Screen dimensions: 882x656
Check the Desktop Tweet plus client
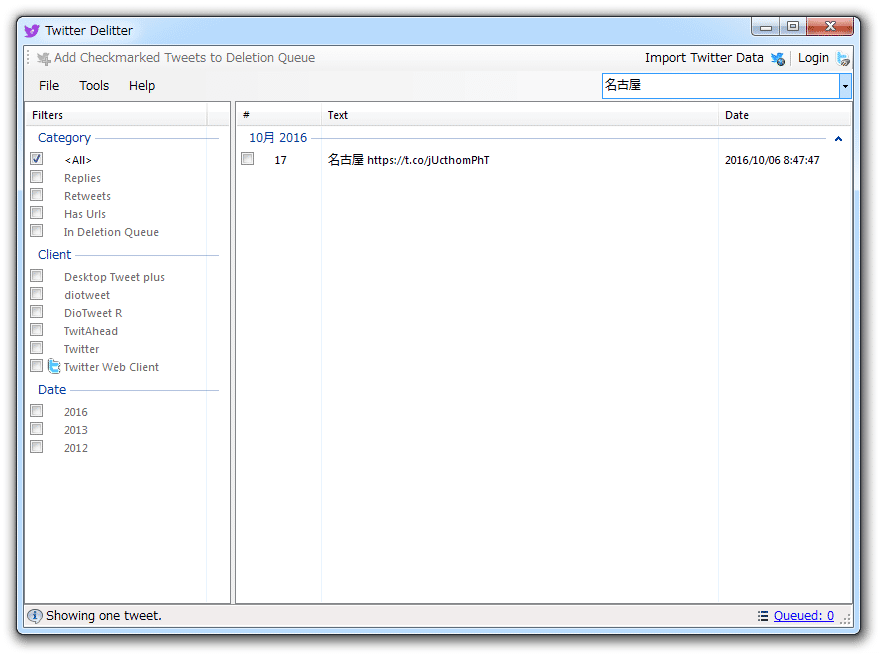[x=37, y=276]
